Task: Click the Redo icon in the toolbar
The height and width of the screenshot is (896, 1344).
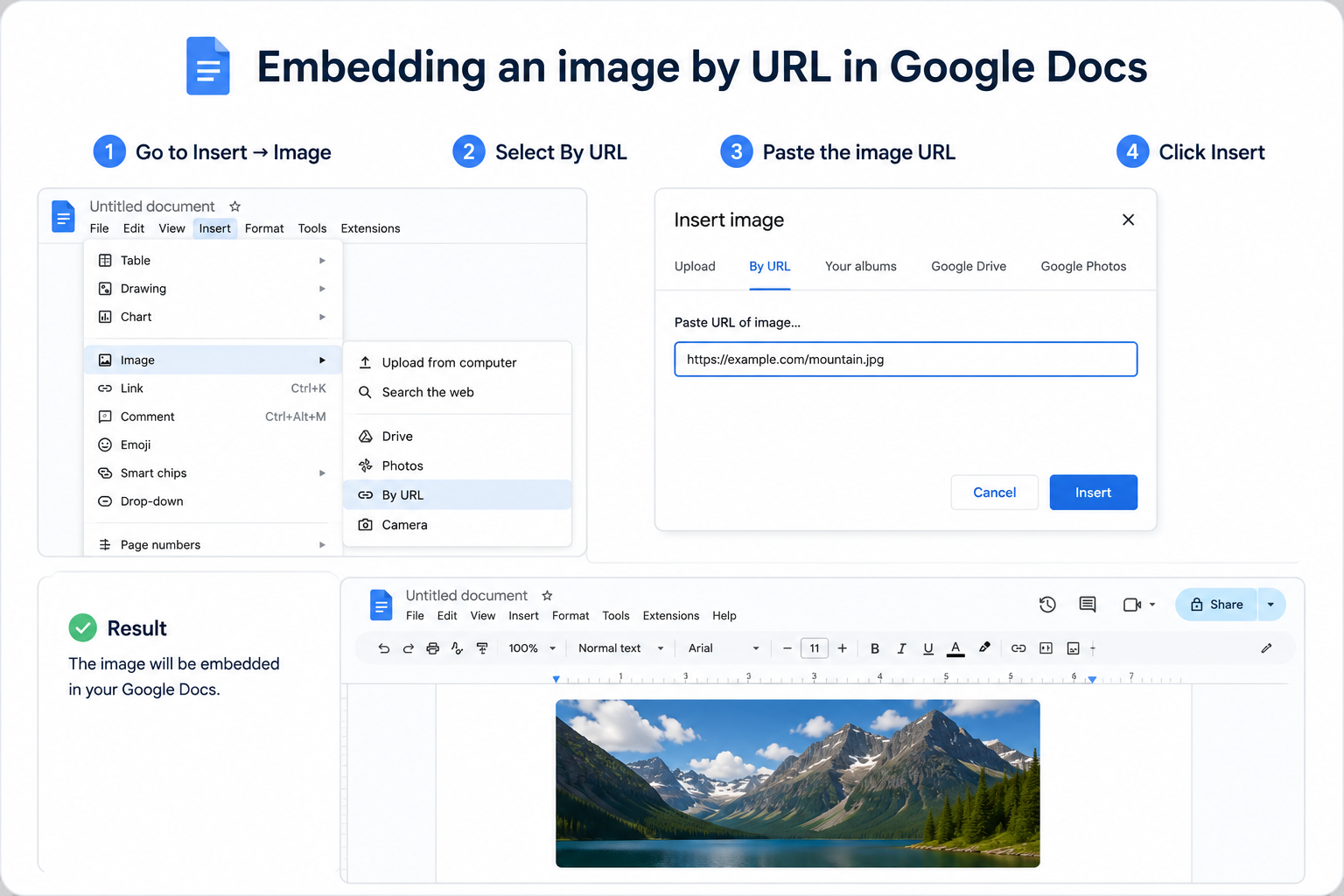Action: pyautogui.click(x=408, y=648)
